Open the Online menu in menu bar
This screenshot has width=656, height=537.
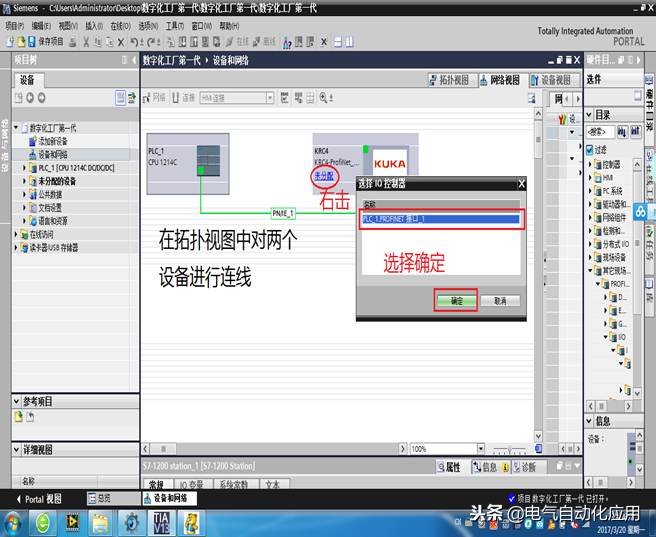120,26
